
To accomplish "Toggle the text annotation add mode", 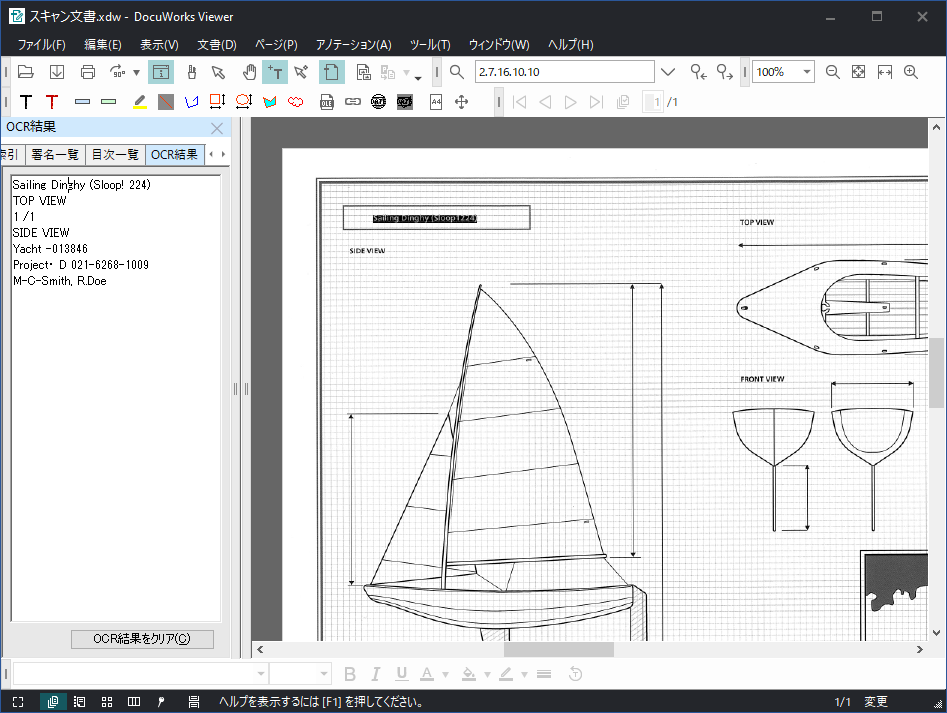I will tap(275, 72).
